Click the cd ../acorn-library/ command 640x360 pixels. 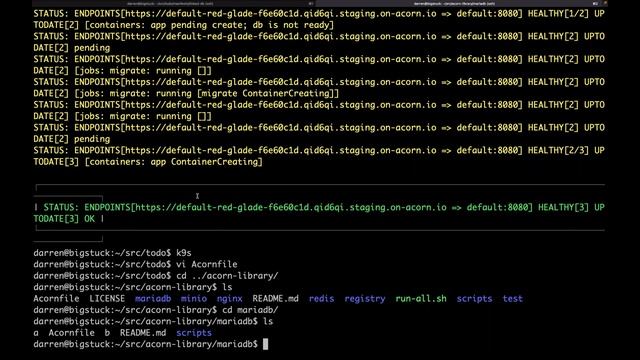(x=227, y=276)
